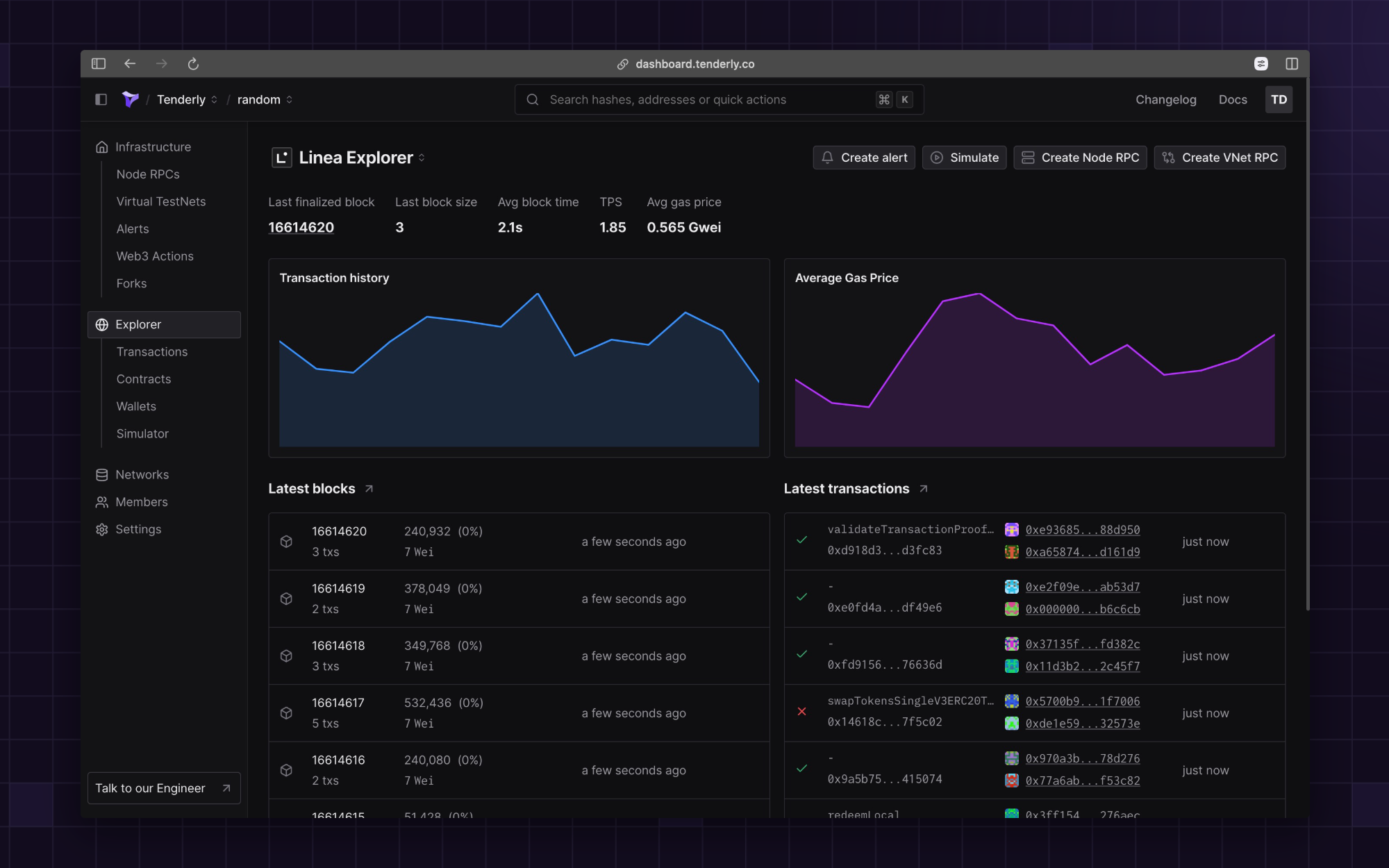1389x868 pixels.
Task: Expand the random project switcher
Action: (x=289, y=100)
